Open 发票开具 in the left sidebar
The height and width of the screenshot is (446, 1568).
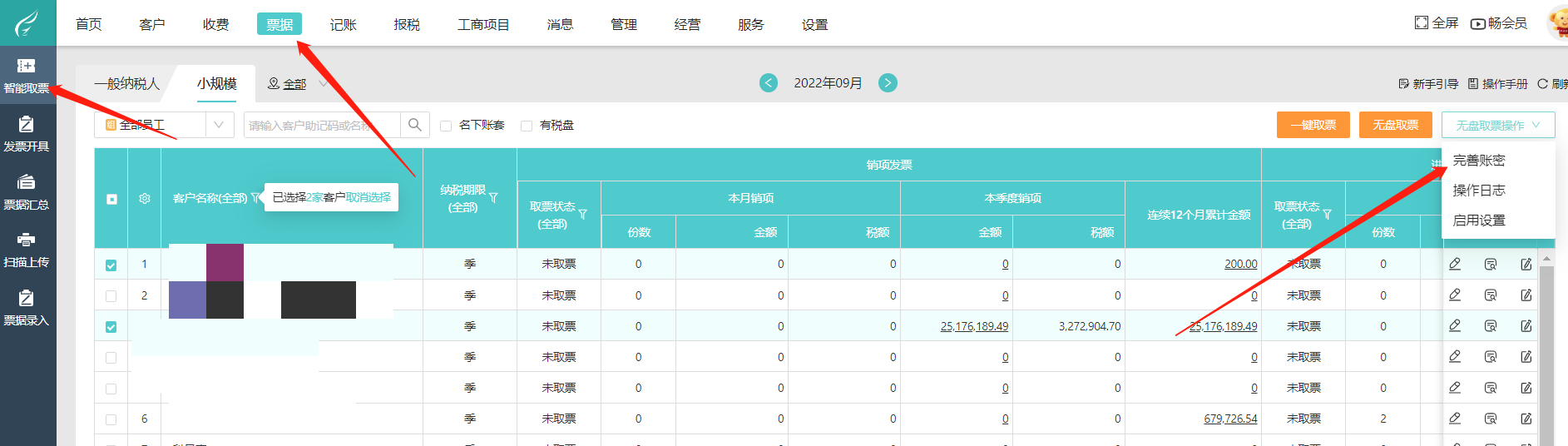27,133
